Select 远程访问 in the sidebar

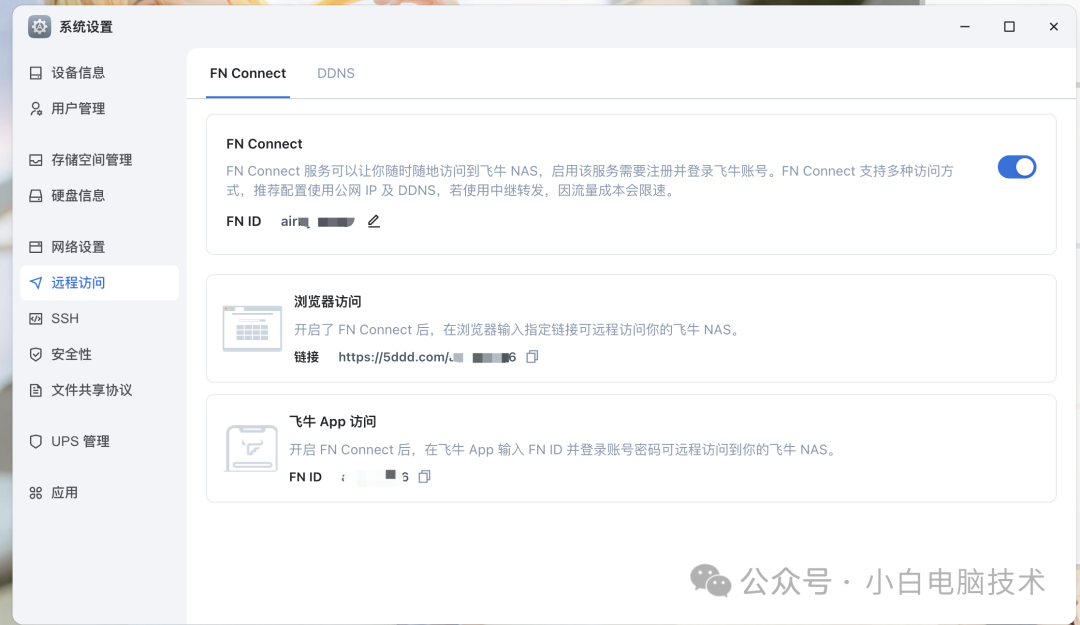[x=100, y=283]
